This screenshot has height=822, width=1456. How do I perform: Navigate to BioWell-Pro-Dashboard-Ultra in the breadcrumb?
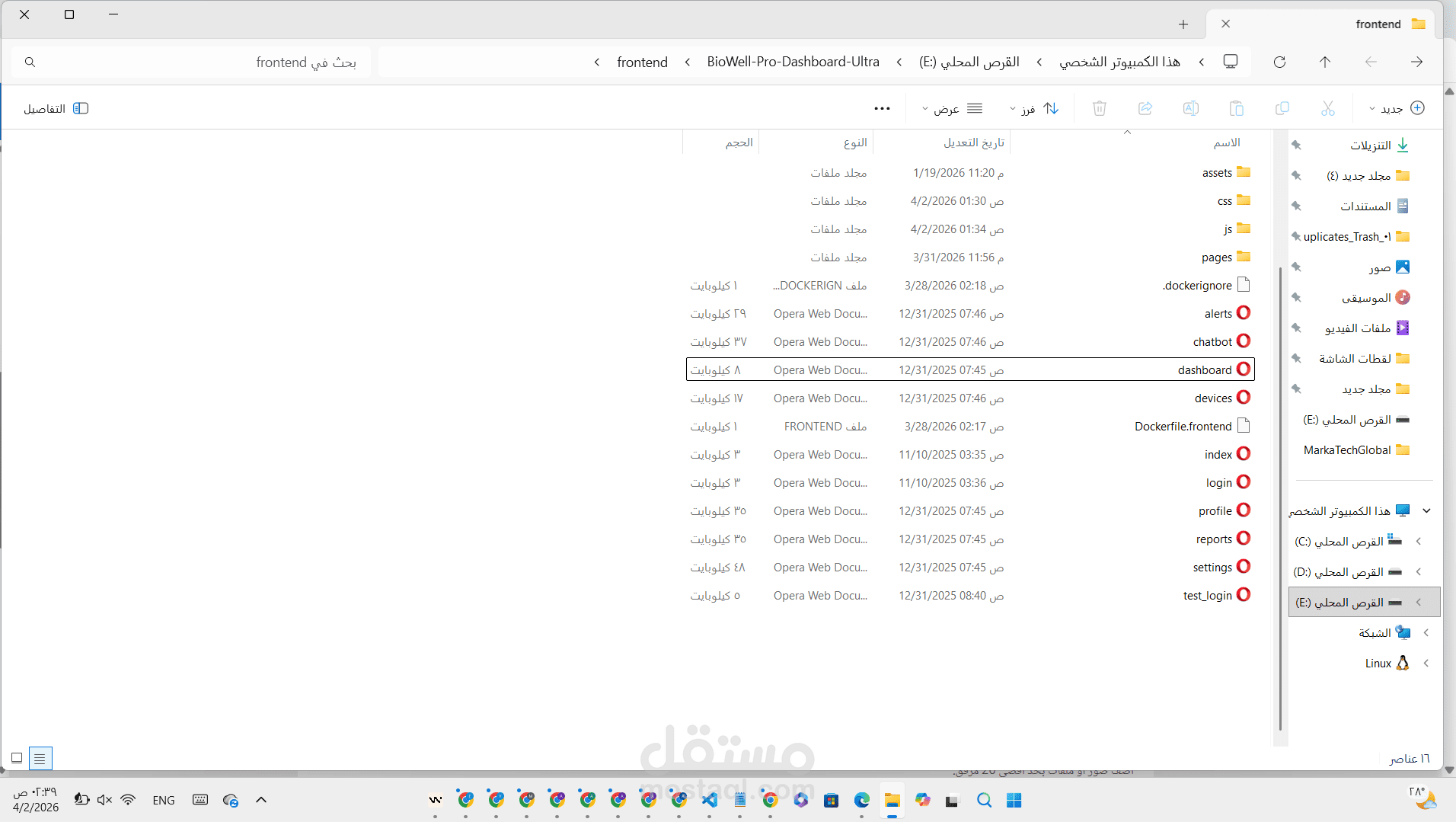tap(793, 62)
